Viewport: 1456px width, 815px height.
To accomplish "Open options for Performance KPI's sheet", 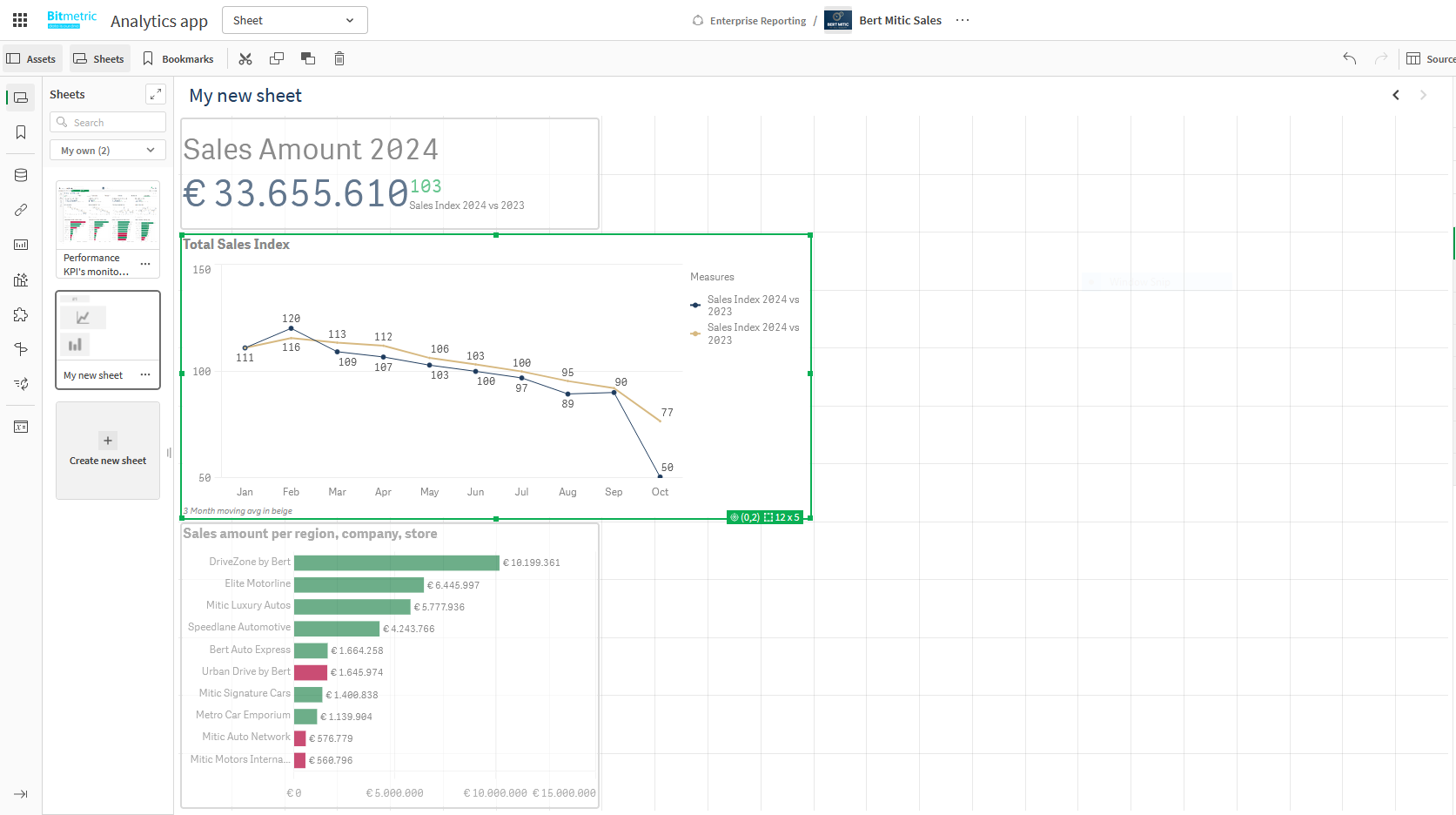I will pos(145,264).
